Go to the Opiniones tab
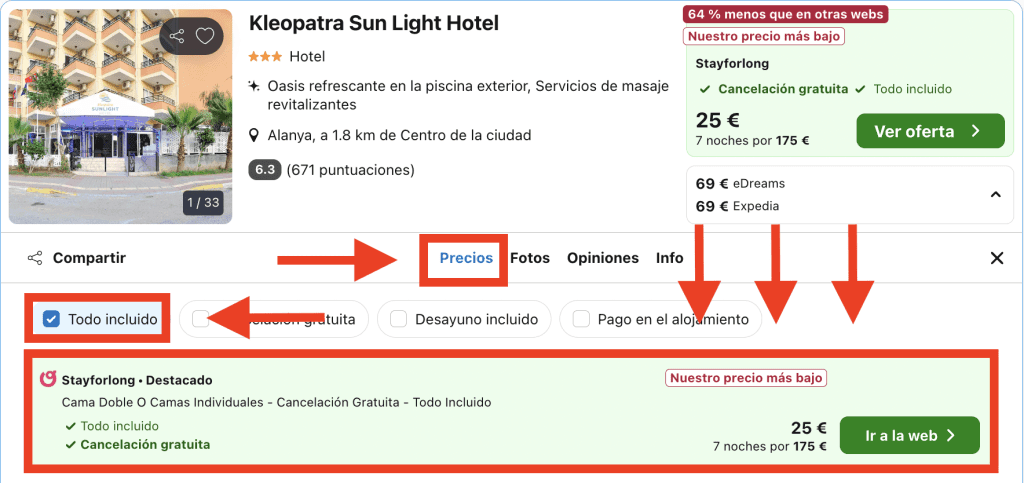This screenshot has width=1024, height=483. pyautogui.click(x=602, y=258)
